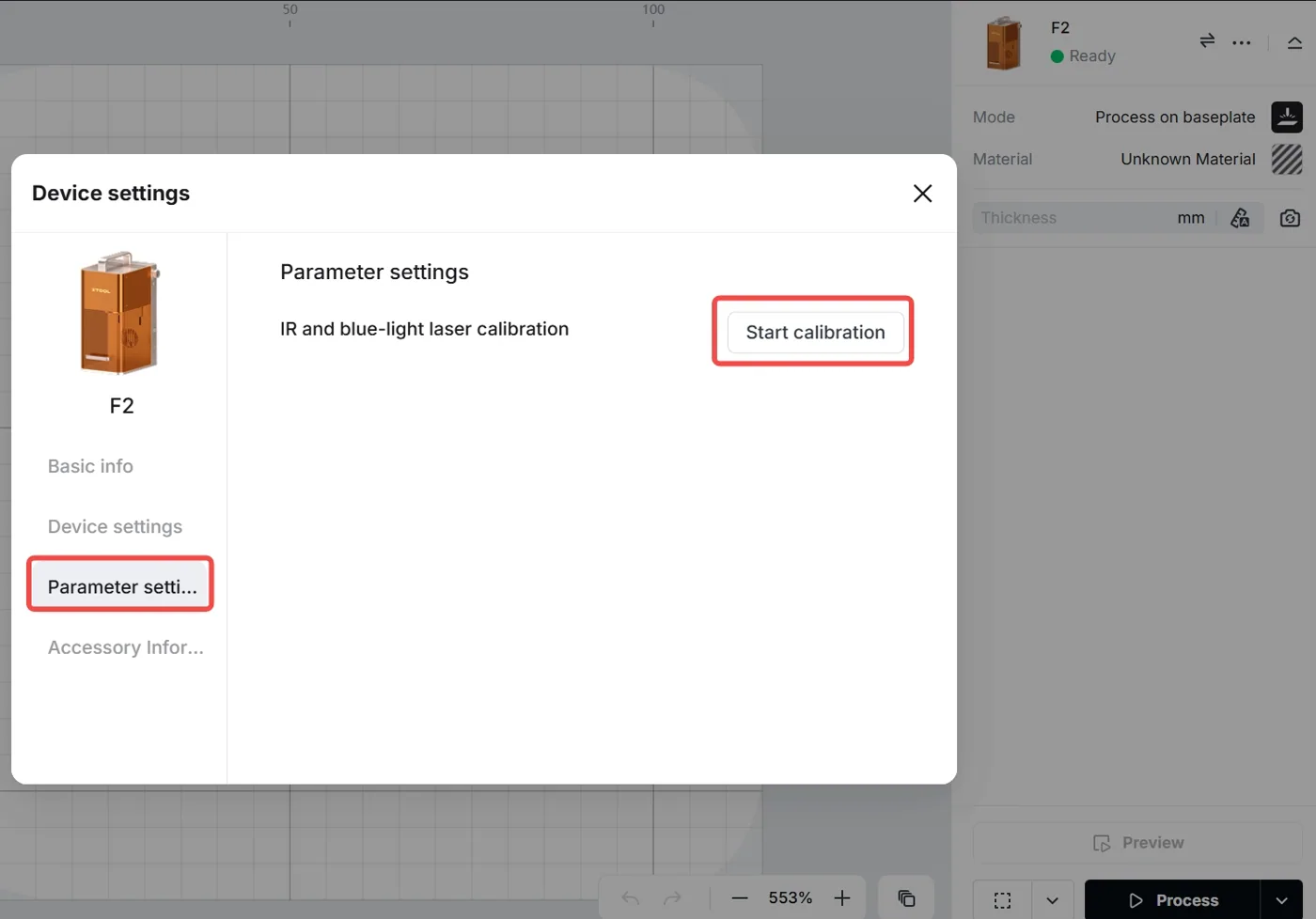Click the auto-measure thickness icon
The image size is (1316, 919).
click(1240, 218)
